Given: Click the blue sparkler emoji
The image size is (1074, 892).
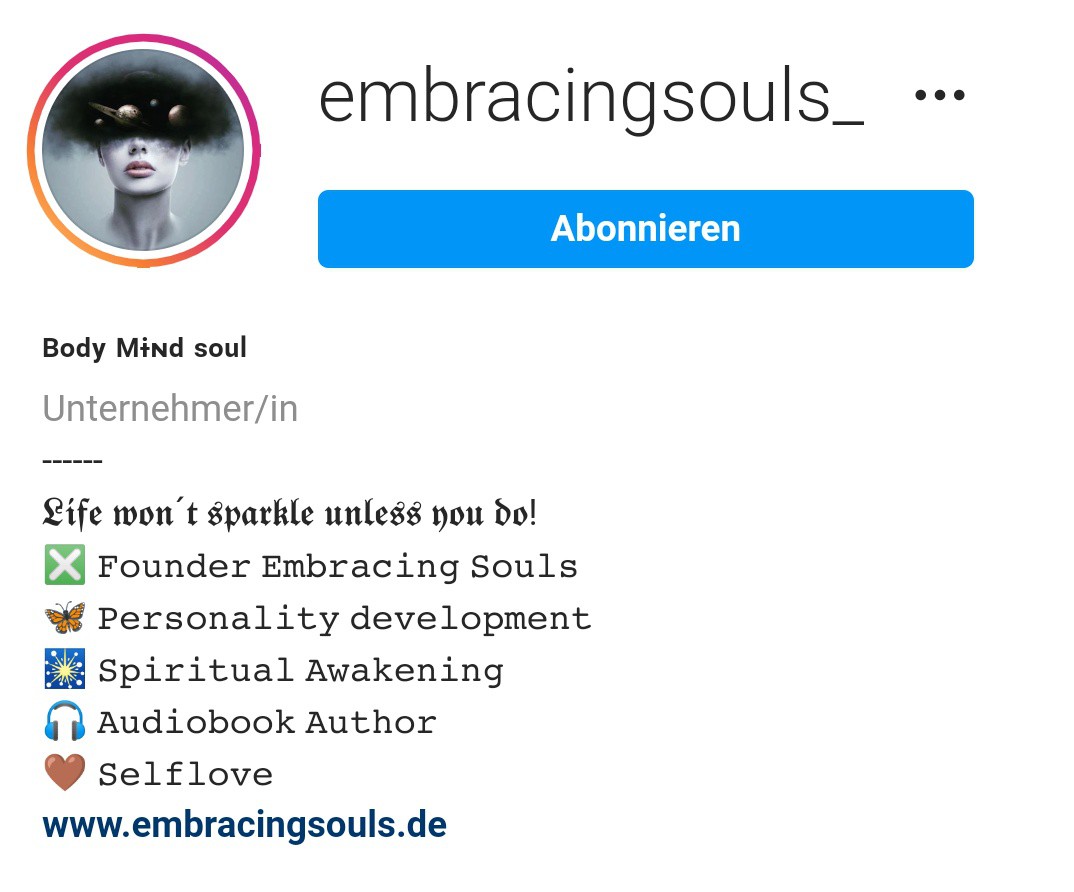Looking at the screenshot, I should click(64, 669).
